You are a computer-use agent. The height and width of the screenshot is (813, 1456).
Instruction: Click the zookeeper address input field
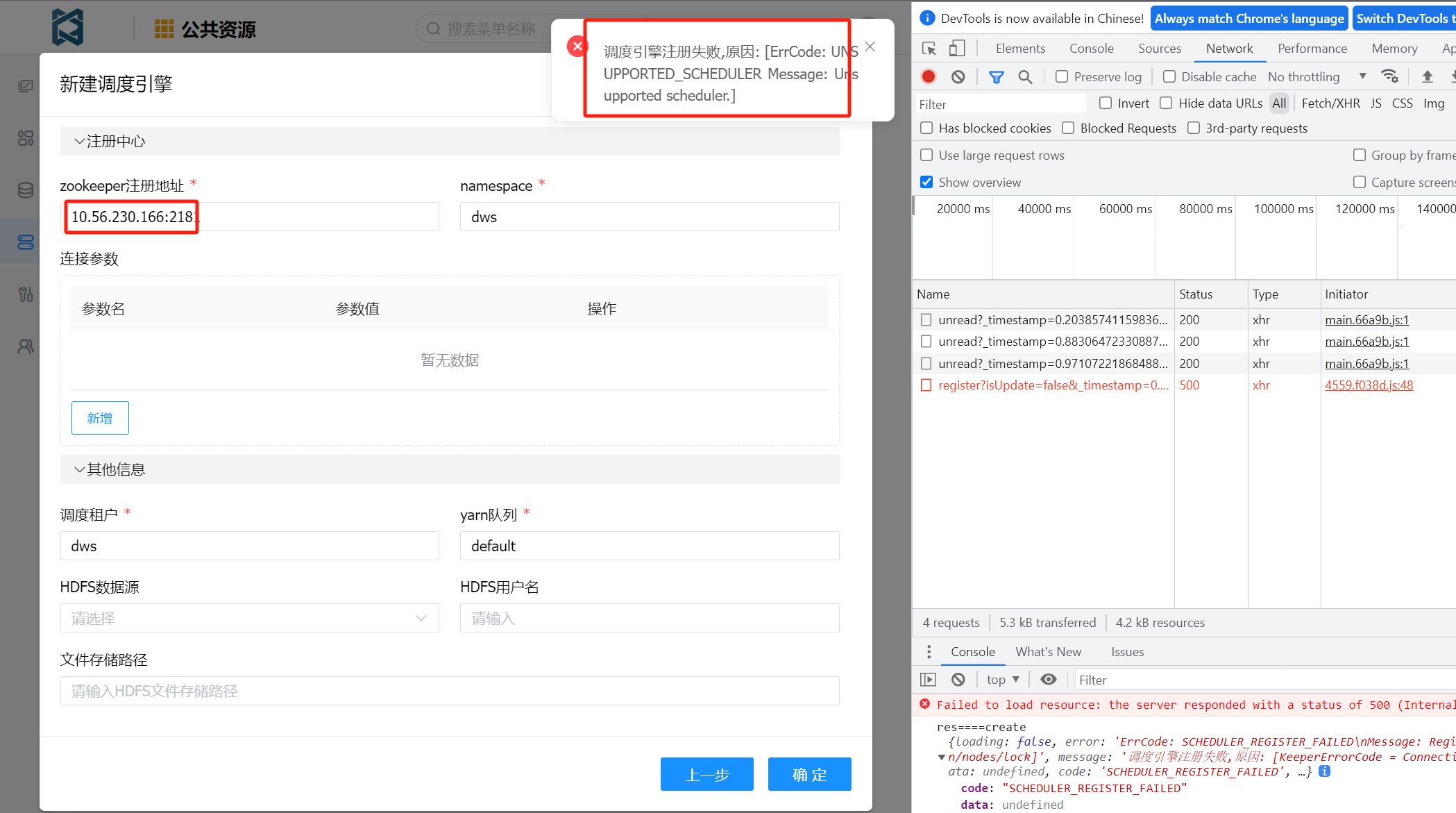point(249,217)
